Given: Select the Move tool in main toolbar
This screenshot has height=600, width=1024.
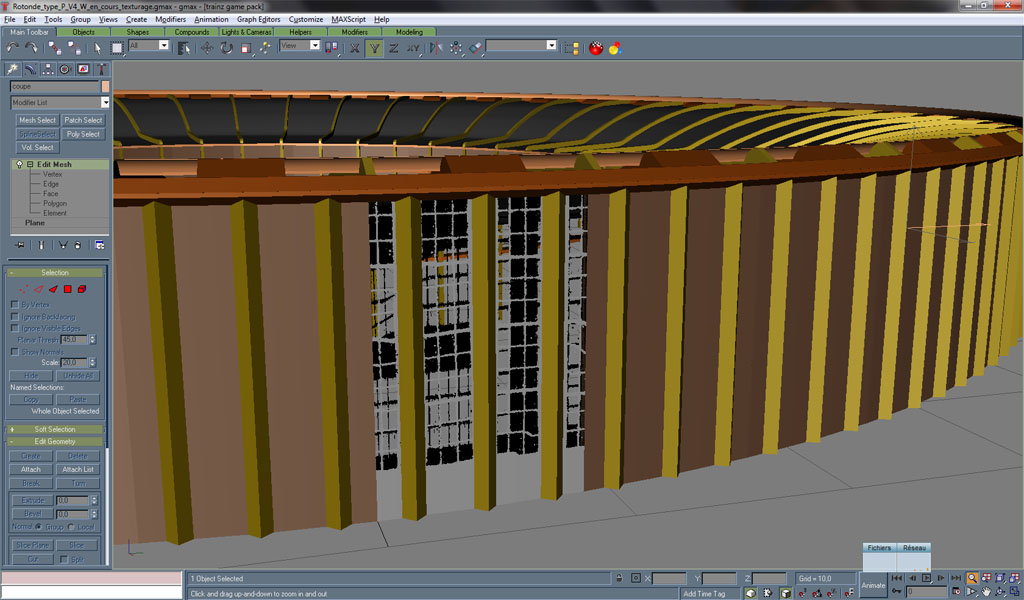Looking at the screenshot, I should (207, 47).
